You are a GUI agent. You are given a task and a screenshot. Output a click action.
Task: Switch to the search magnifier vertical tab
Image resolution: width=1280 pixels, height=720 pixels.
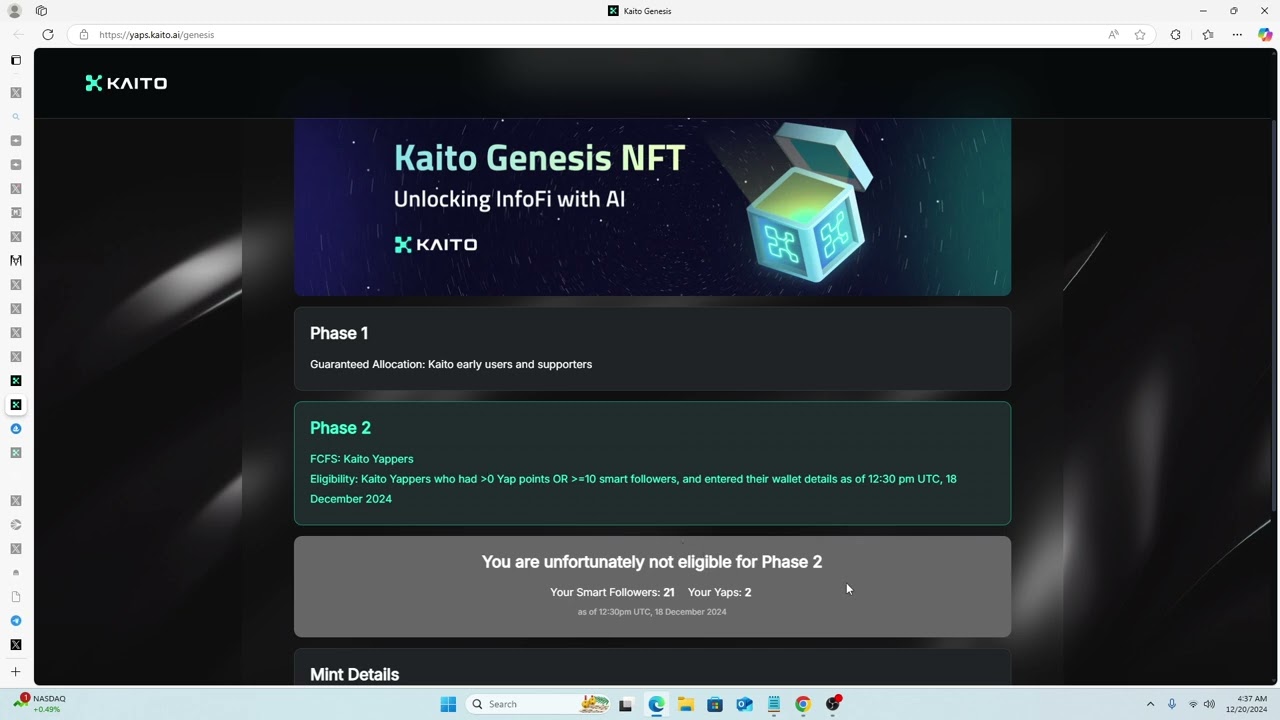(15, 116)
